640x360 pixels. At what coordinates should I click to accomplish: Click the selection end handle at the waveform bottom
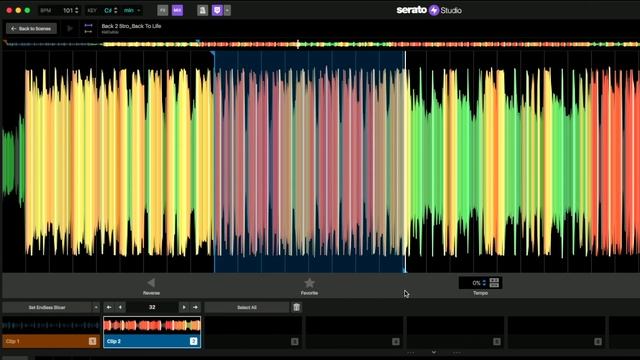[x=405, y=271]
